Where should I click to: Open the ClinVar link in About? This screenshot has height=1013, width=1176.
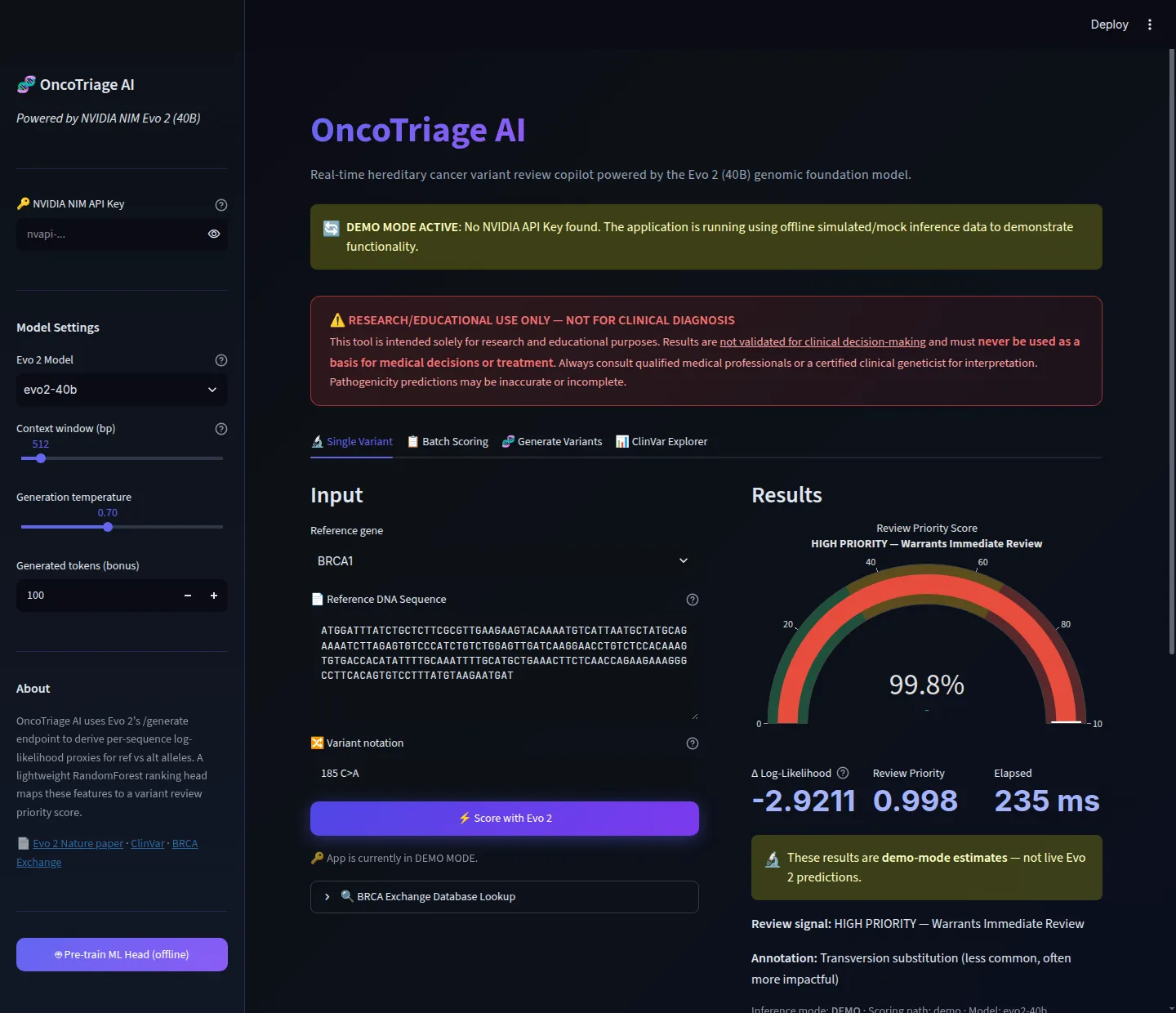coord(148,844)
